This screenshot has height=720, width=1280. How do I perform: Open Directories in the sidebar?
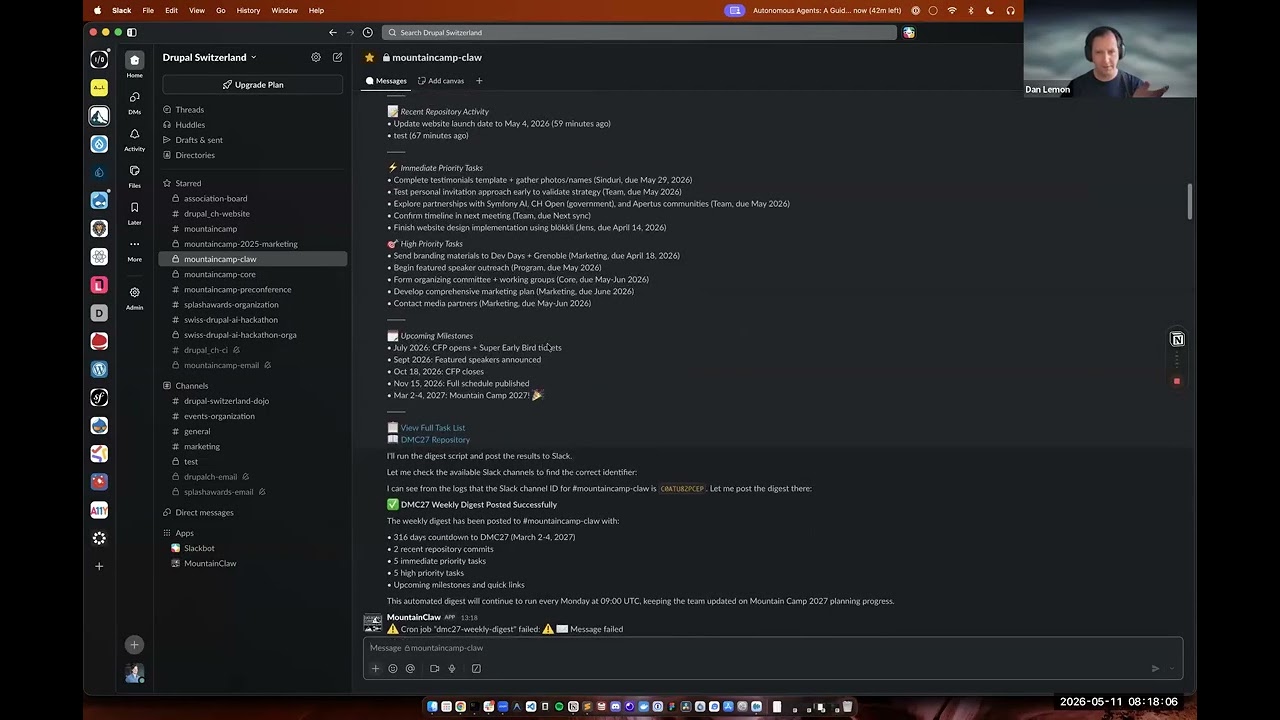[195, 155]
